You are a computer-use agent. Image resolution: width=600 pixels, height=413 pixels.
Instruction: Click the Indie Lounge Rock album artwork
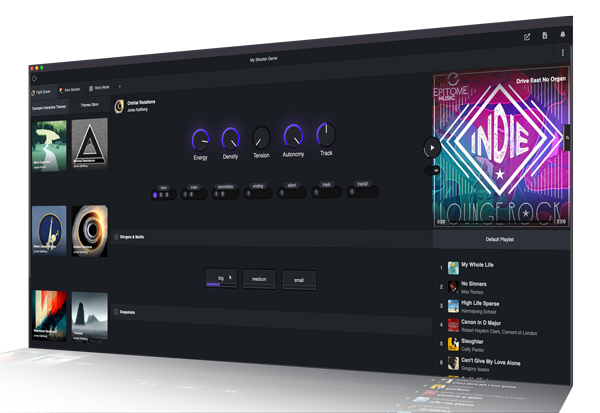pos(501,147)
